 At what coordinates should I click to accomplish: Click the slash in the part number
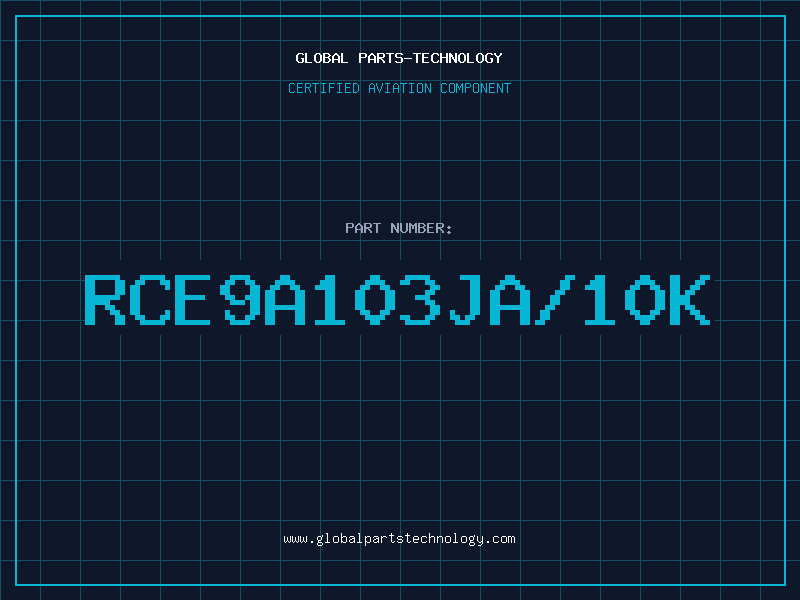pyautogui.click(x=555, y=299)
